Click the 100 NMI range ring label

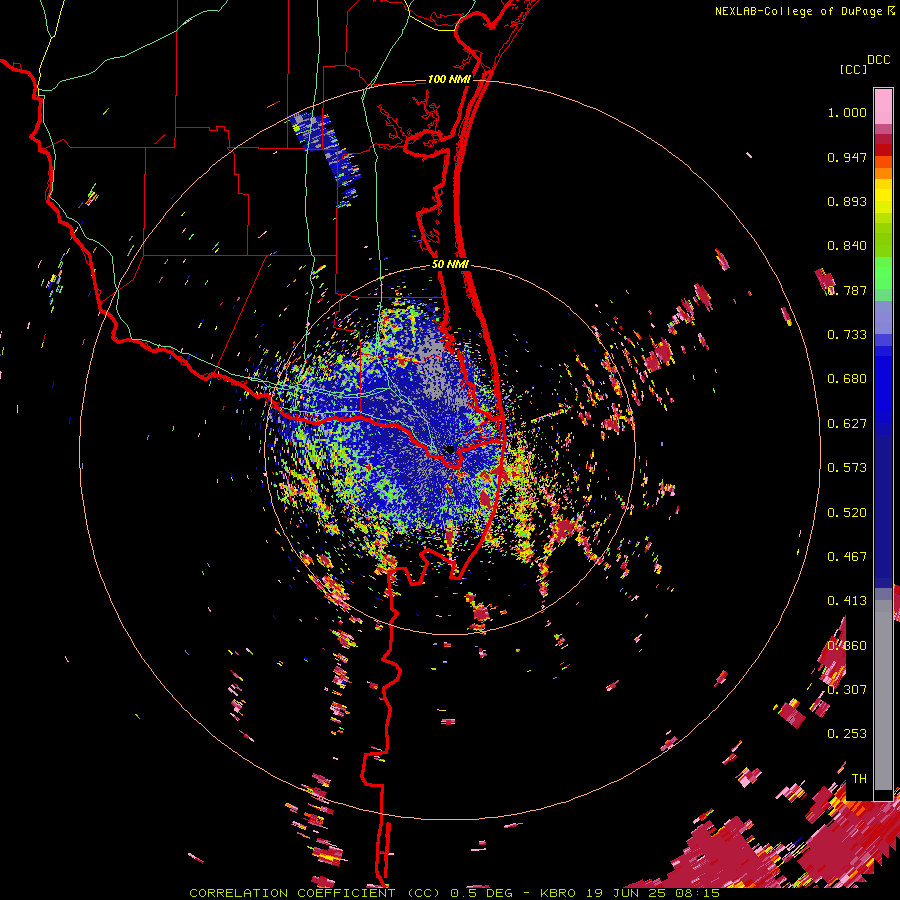point(449,79)
